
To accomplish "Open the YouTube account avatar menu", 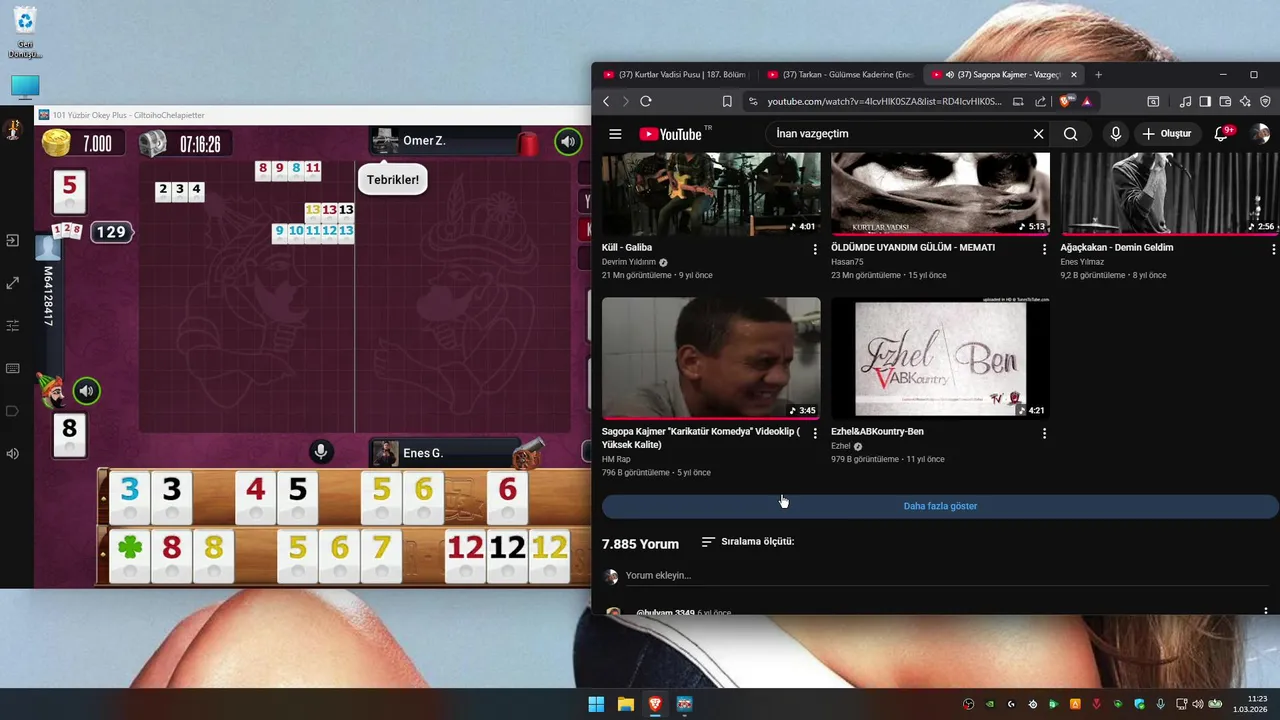I will [1259, 134].
